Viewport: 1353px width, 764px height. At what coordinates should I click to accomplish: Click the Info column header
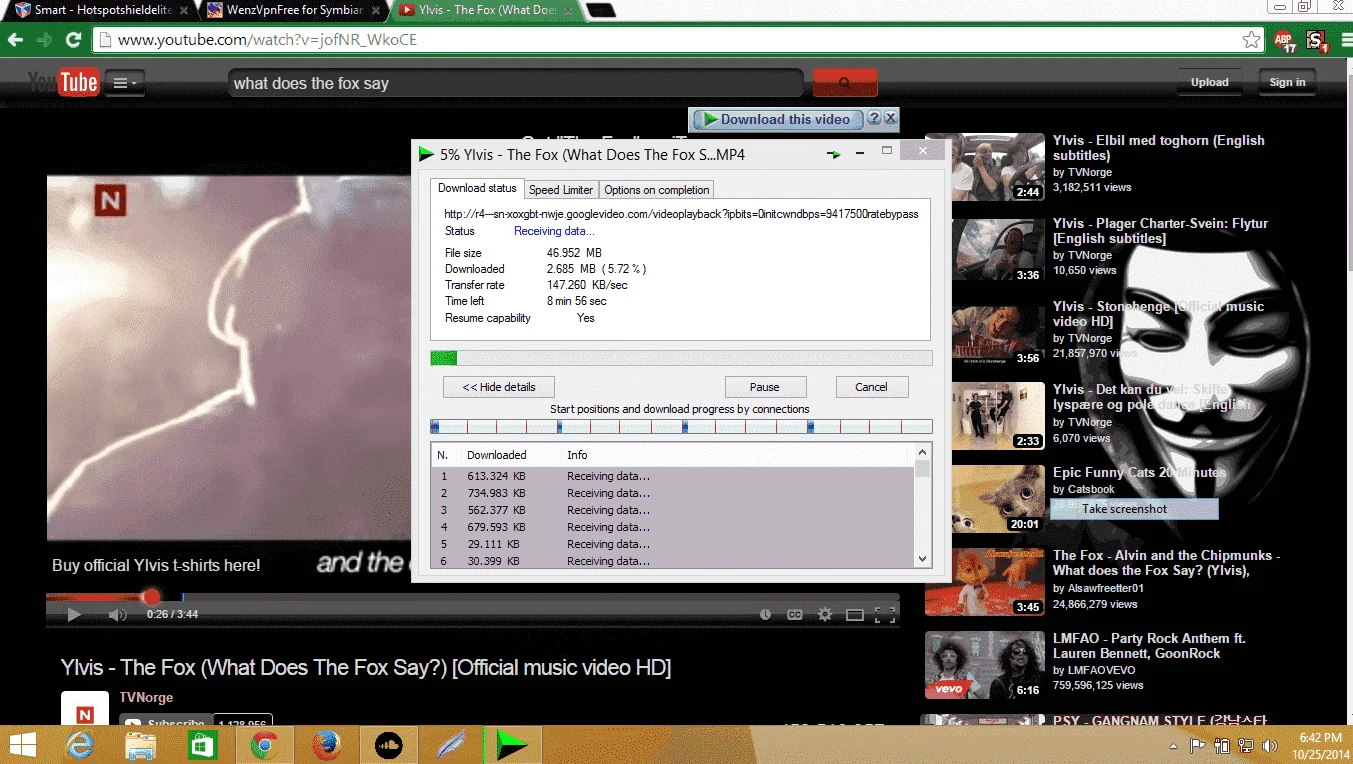pos(577,455)
